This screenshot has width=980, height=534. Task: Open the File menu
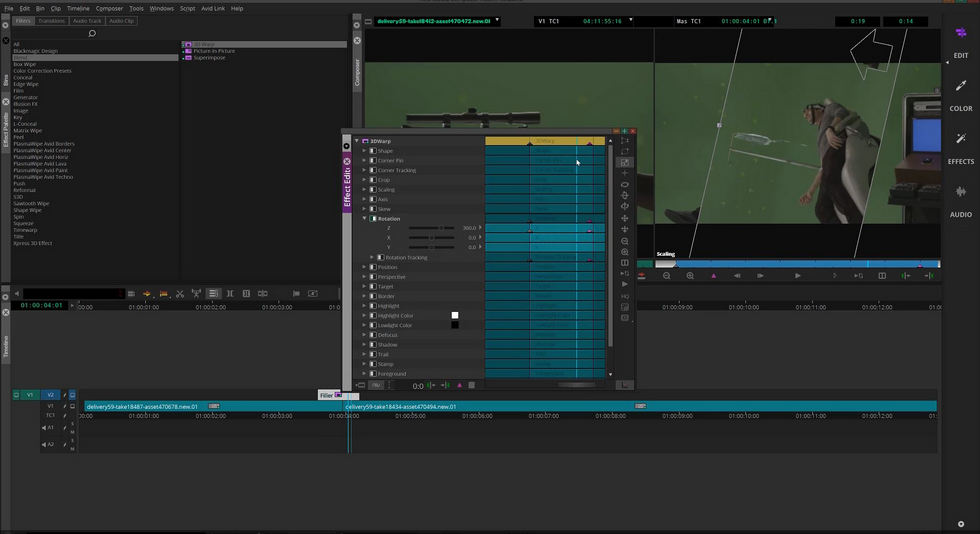click(9, 8)
